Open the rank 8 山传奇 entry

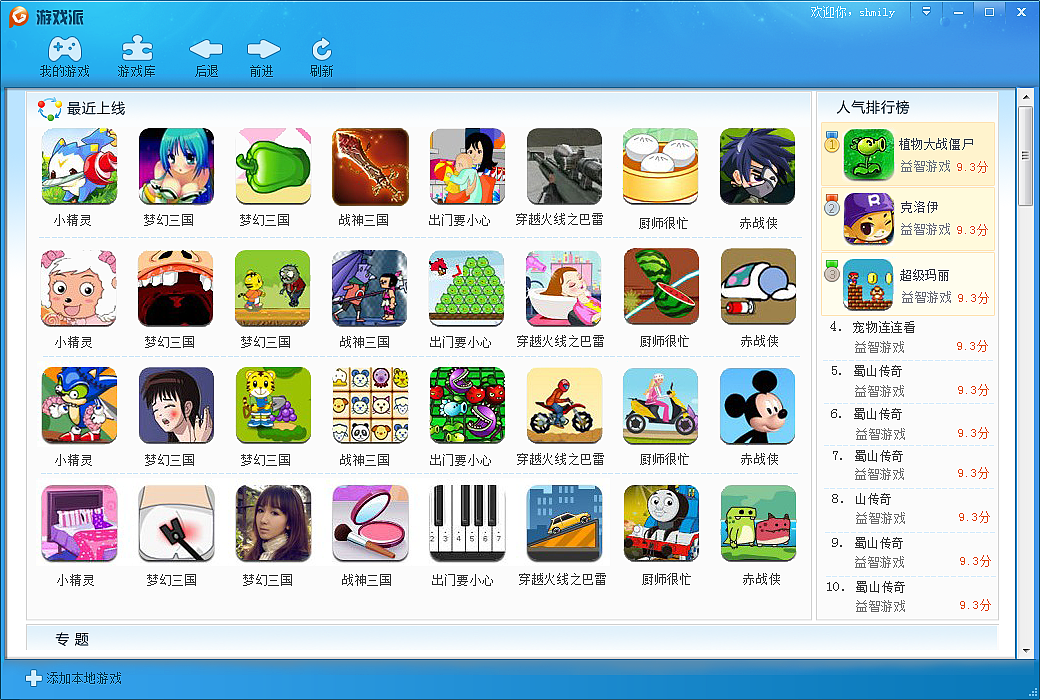coord(908,508)
